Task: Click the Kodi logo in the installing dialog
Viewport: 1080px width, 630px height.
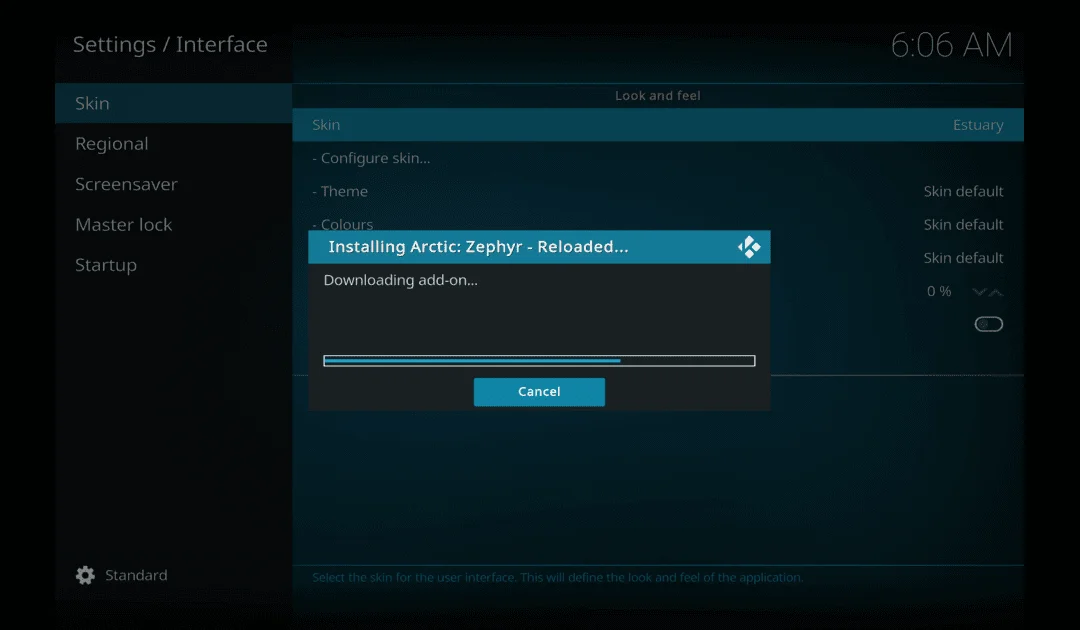Action: pos(749,246)
